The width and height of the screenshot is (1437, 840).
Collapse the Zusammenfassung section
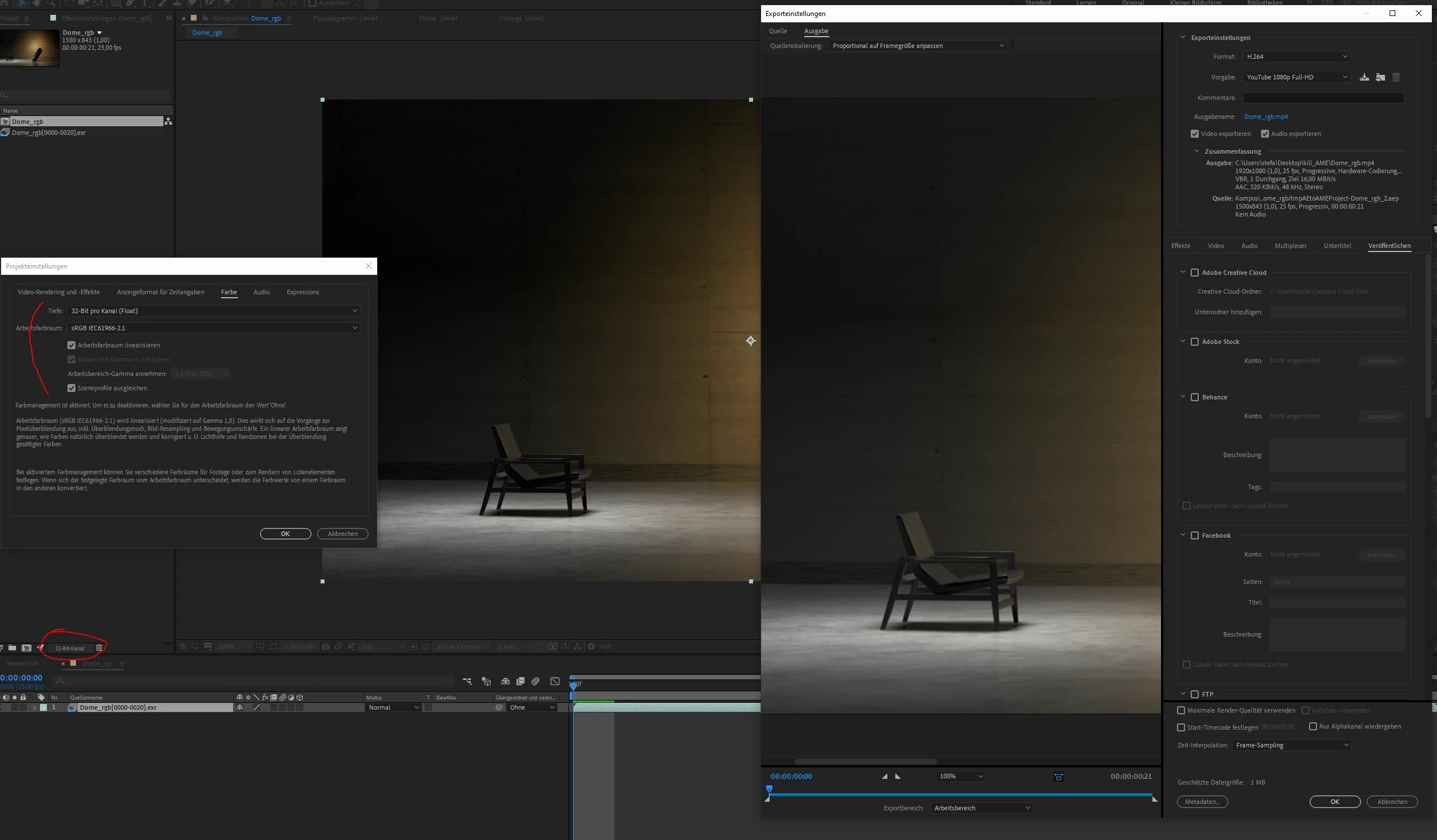[x=1196, y=151]
